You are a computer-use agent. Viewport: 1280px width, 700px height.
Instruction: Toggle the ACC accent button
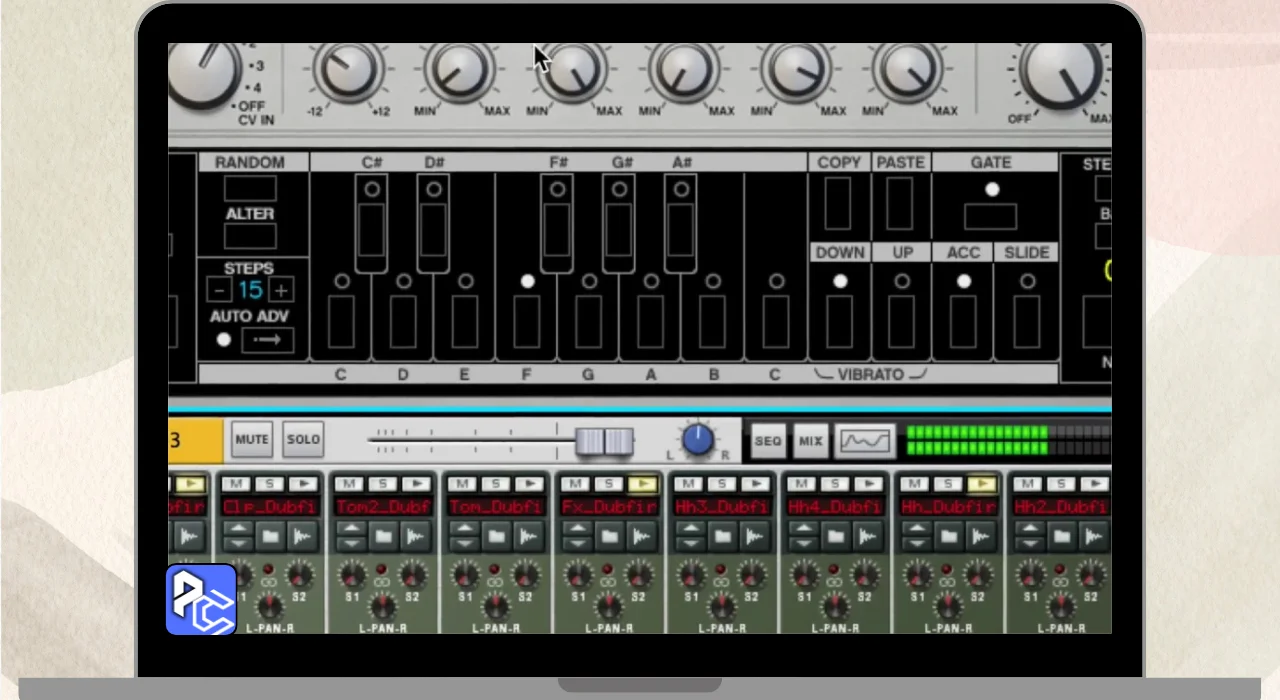pos(963,322)
